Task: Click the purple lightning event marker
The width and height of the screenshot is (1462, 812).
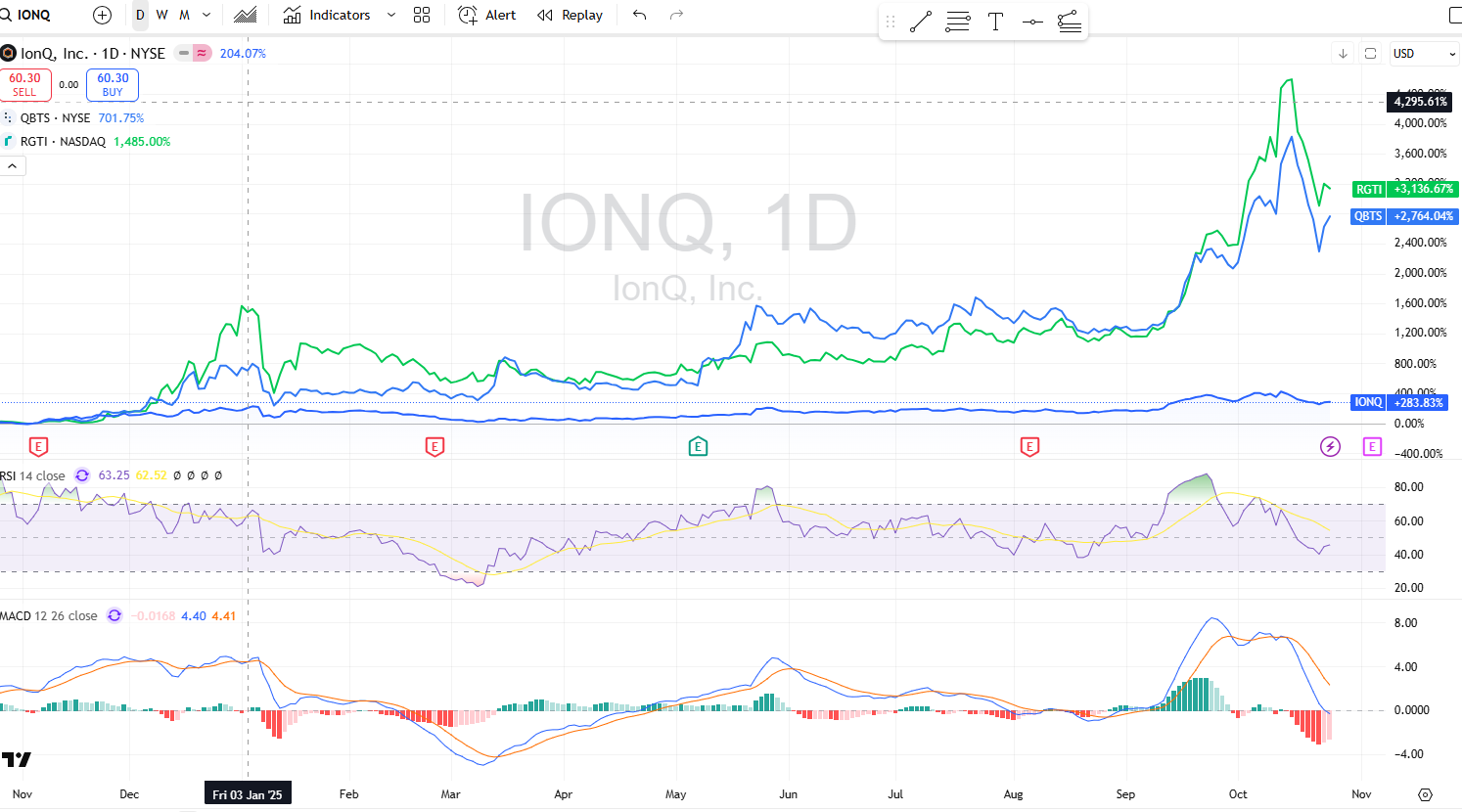Action: (x=1330, y=447)
